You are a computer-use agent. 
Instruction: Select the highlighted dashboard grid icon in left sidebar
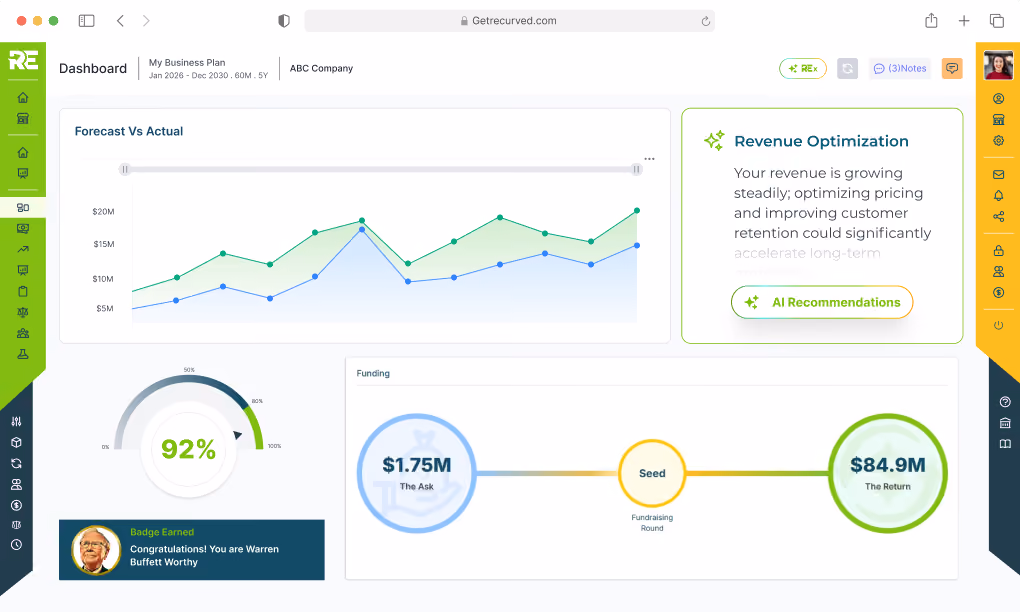pos(23,207)
